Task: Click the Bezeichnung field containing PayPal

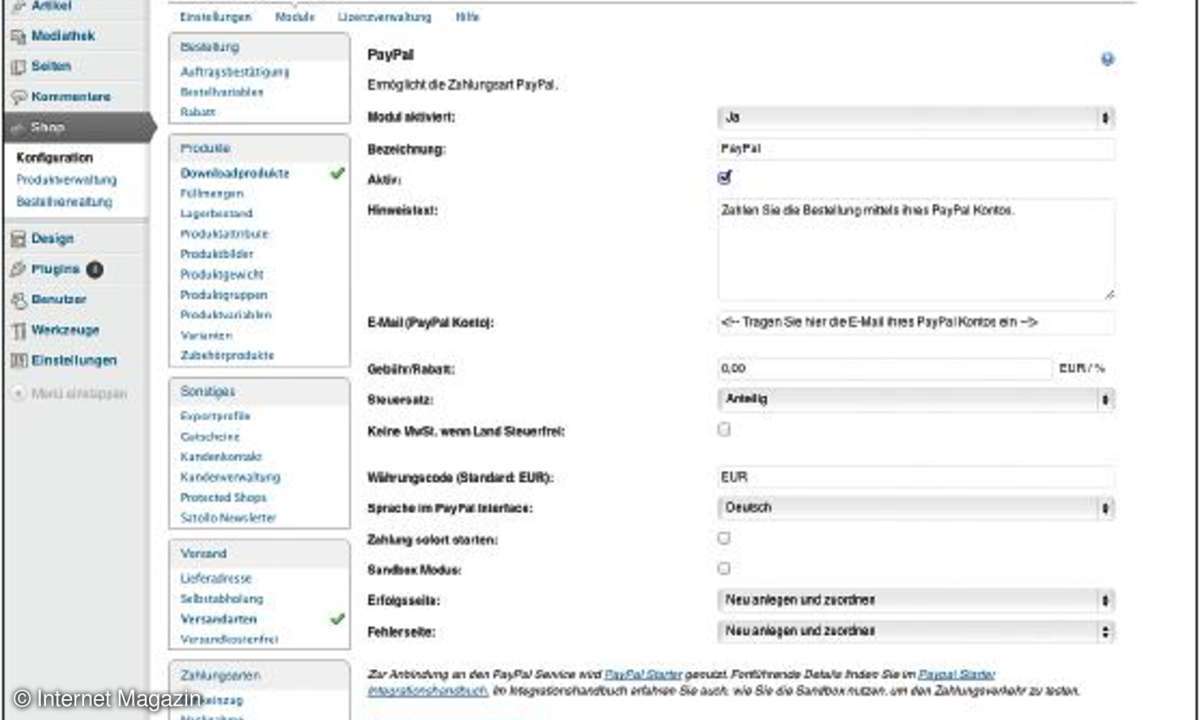Action: 916,149
